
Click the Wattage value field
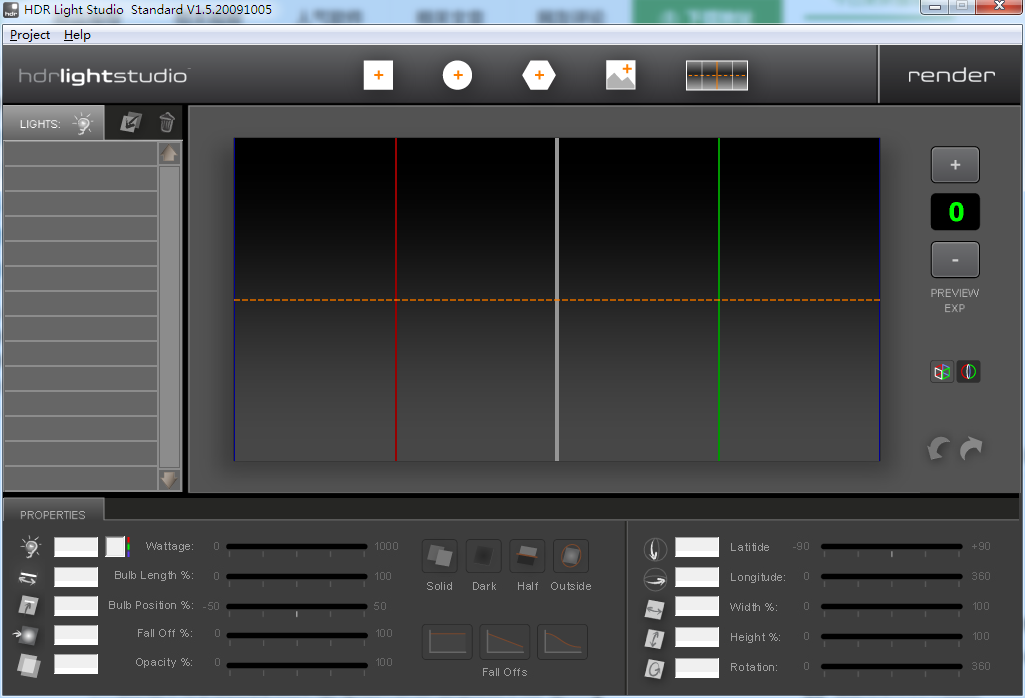tap(76, 547)
